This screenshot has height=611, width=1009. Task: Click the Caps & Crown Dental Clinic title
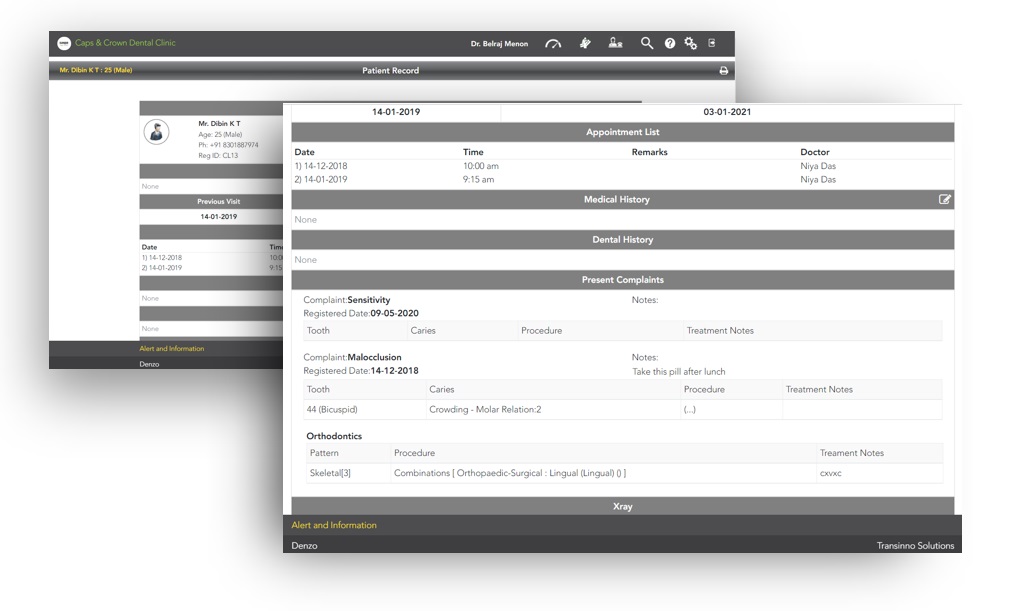coord(125,43)
